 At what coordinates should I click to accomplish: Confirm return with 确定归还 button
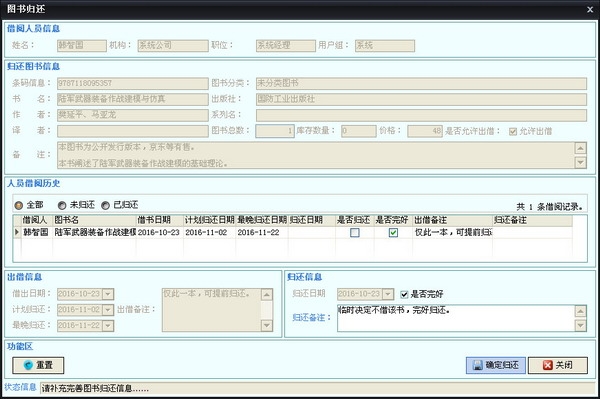click(496, 365)
